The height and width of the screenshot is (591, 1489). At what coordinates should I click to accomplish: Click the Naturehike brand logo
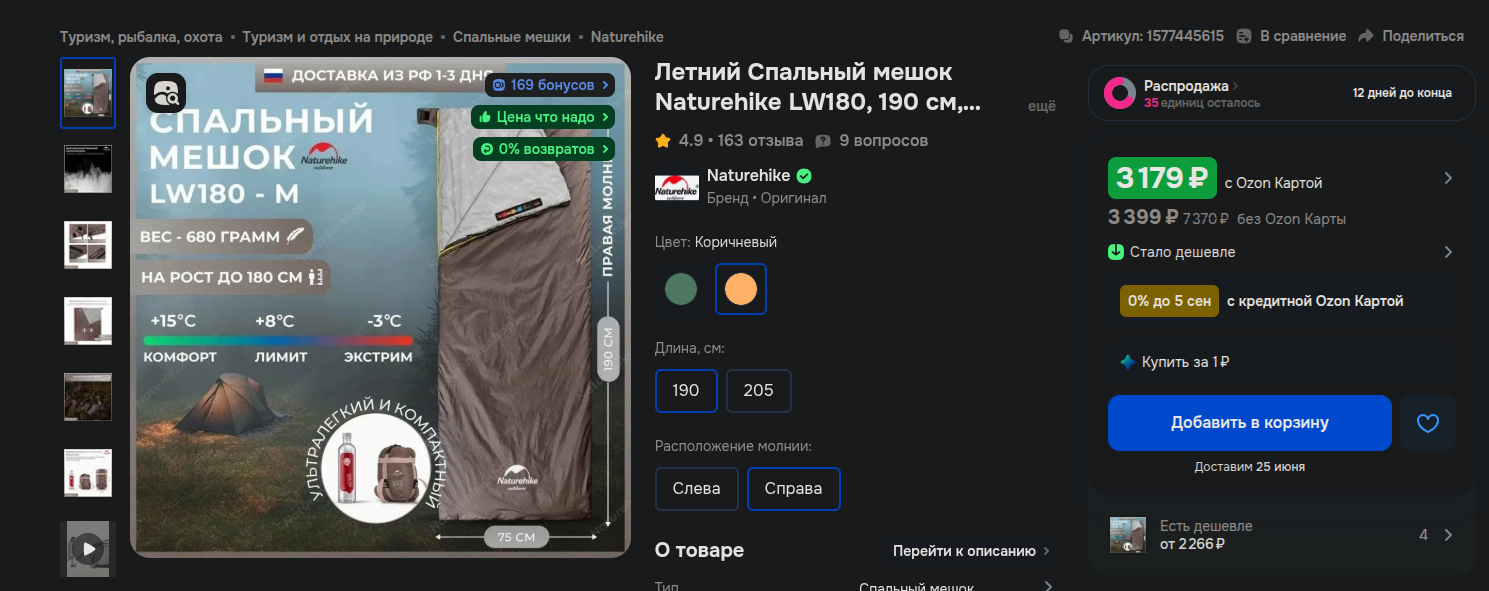tap(677, 187)
